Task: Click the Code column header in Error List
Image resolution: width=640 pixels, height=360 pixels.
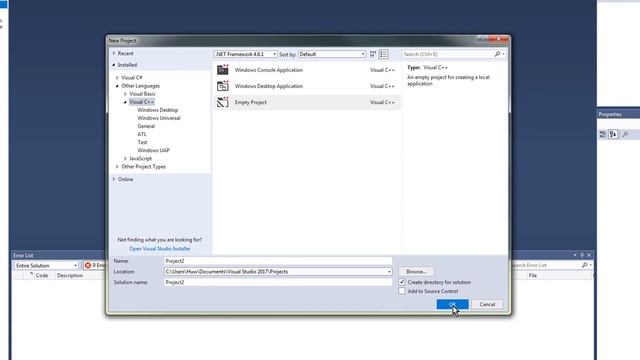Action: point(42,276)
